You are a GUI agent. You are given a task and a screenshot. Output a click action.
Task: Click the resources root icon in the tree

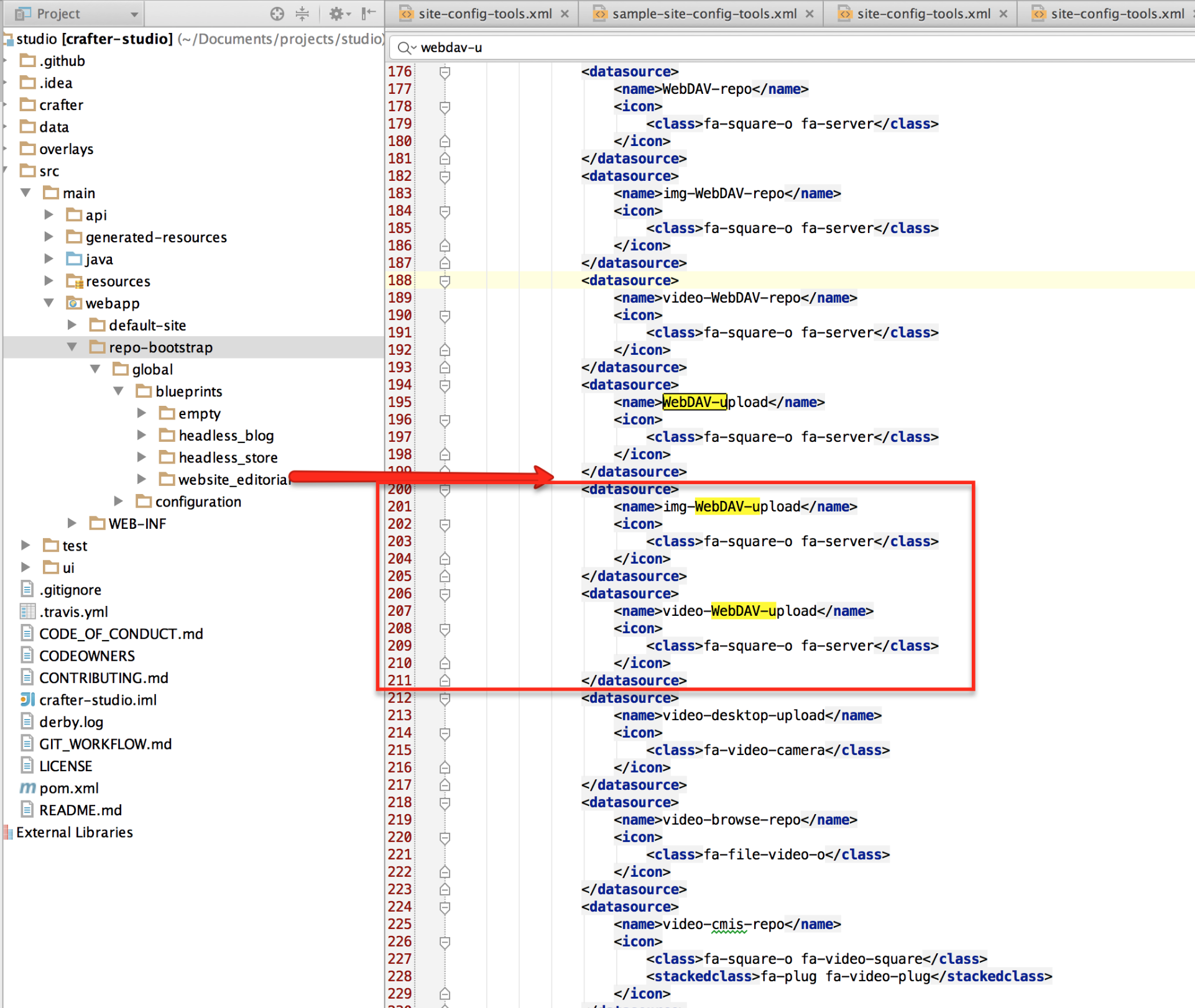pyautogui.click(x=75, y=281)
